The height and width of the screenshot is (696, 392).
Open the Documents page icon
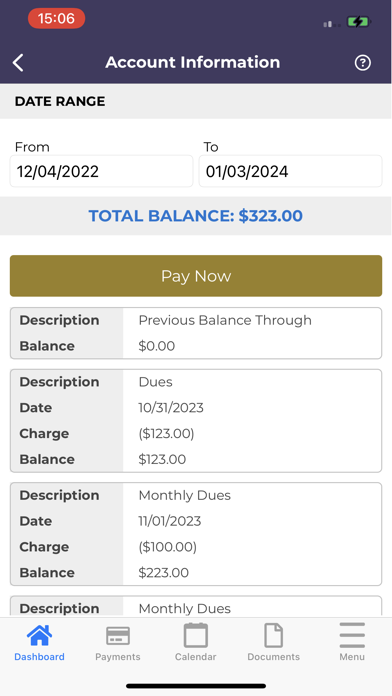(x=273, y=635)
